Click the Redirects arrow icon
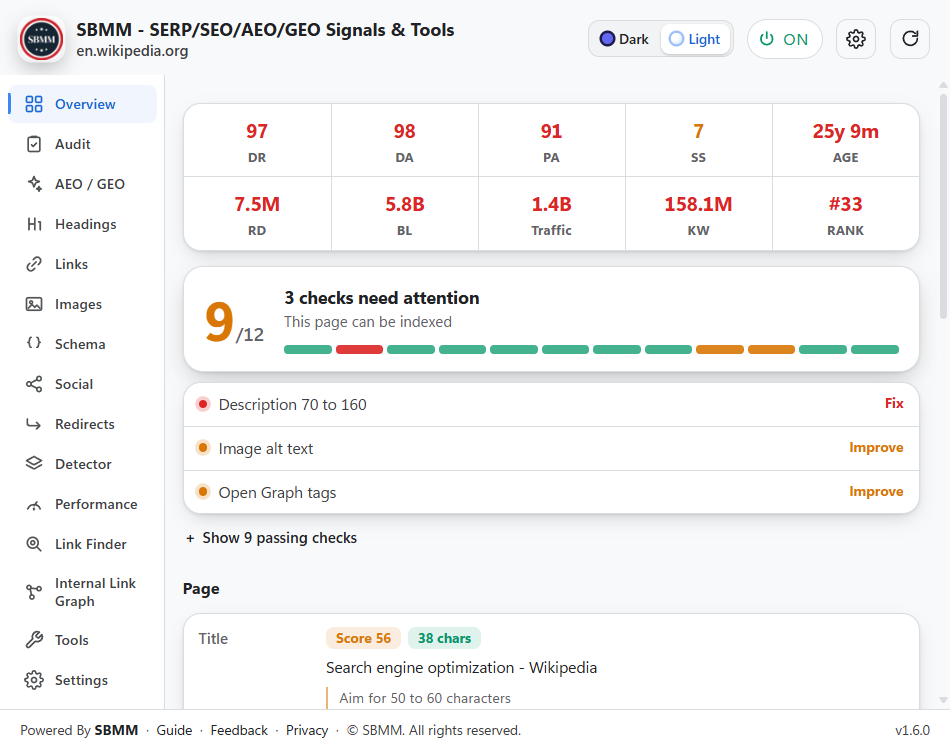This screenshot has height=750, width=950. (34, 424)
